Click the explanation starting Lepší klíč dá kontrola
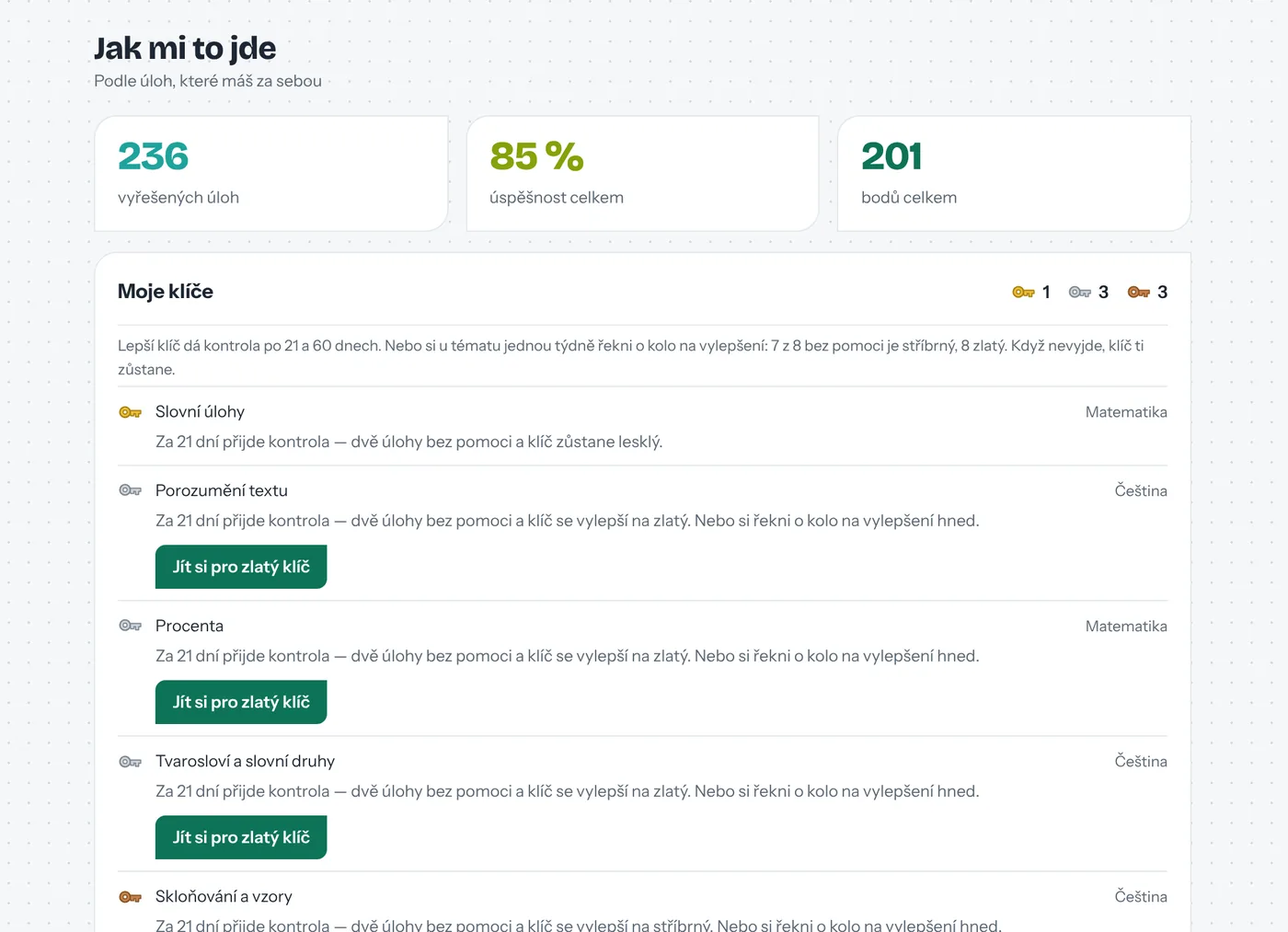The height and width of the screenshot is (932, 1288). click(631, 357)
